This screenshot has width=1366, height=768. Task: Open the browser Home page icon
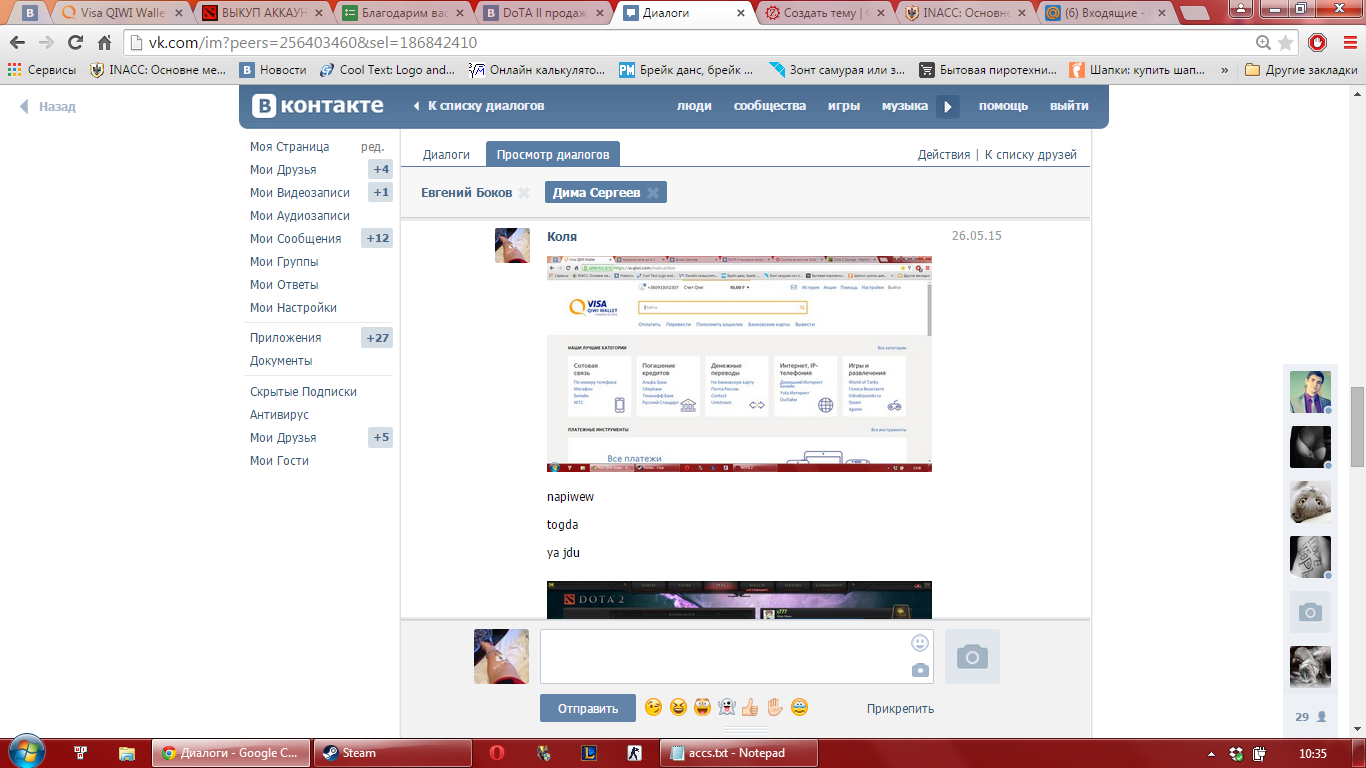(104, 43)
